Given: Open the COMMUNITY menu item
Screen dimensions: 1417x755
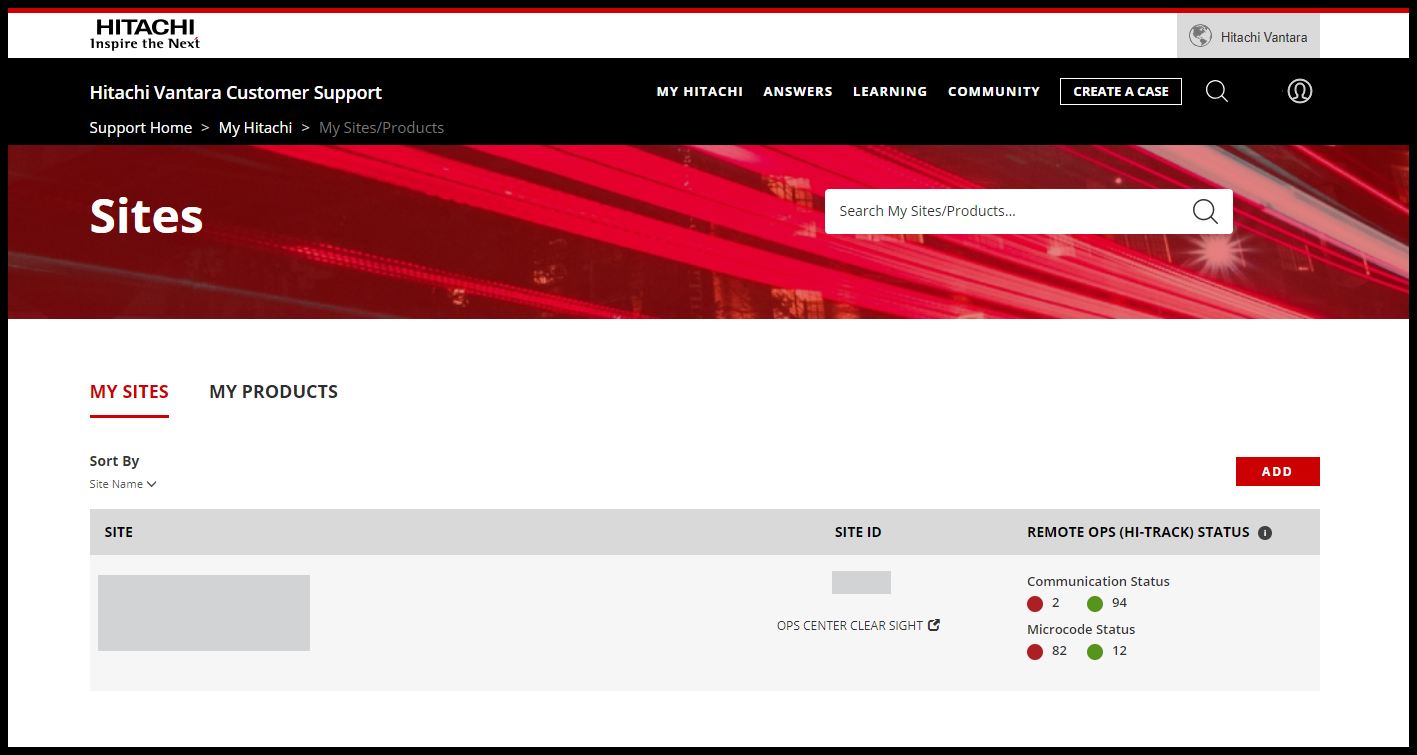Looking at the screenshot, I should click(x=994, y=91).
